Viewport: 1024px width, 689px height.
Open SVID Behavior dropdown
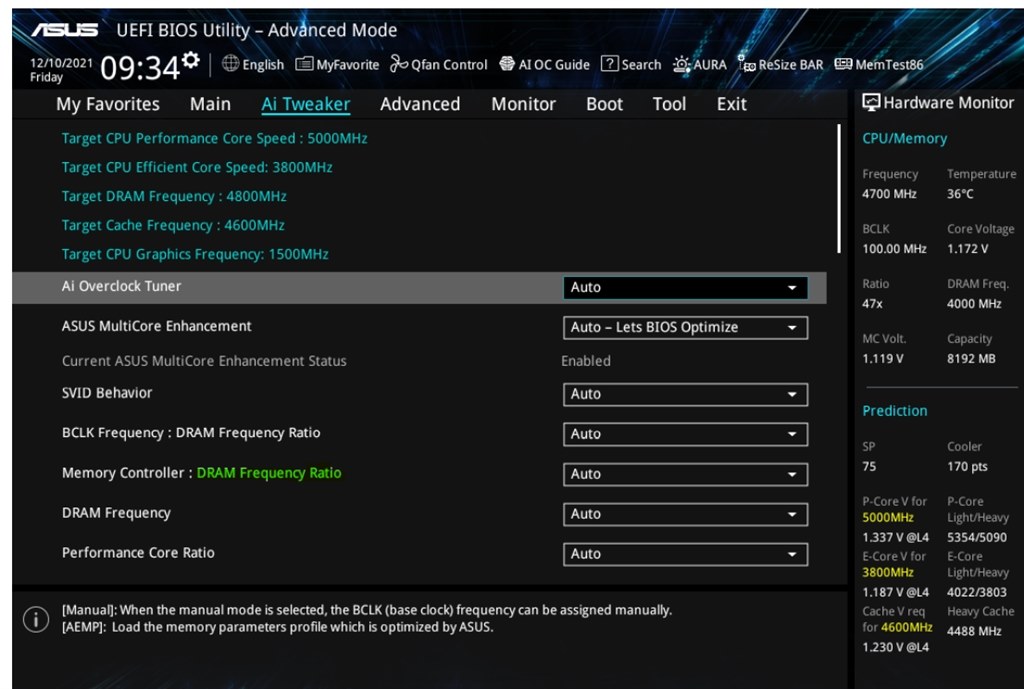coord(685,394)
